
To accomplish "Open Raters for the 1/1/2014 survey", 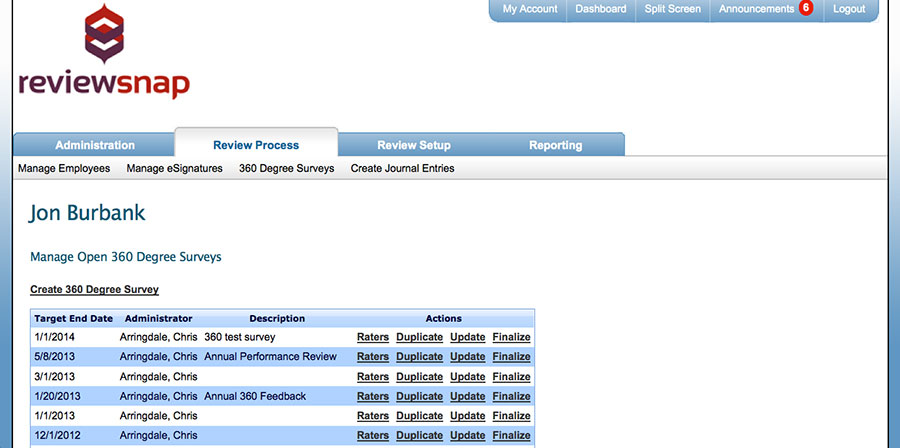I will click(x=373, y=337).
